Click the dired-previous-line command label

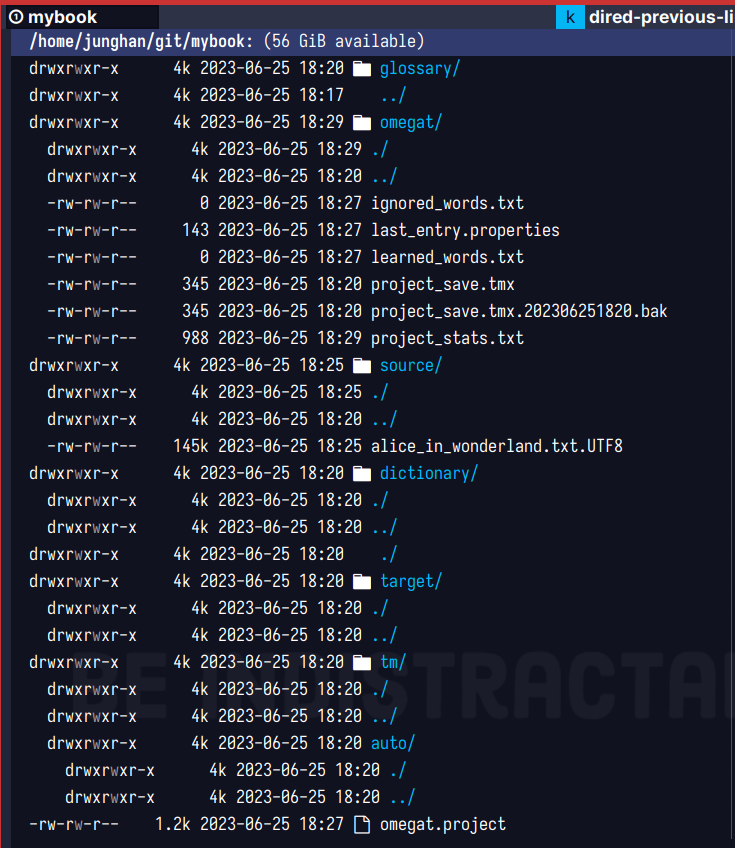(x=660, y=17)
